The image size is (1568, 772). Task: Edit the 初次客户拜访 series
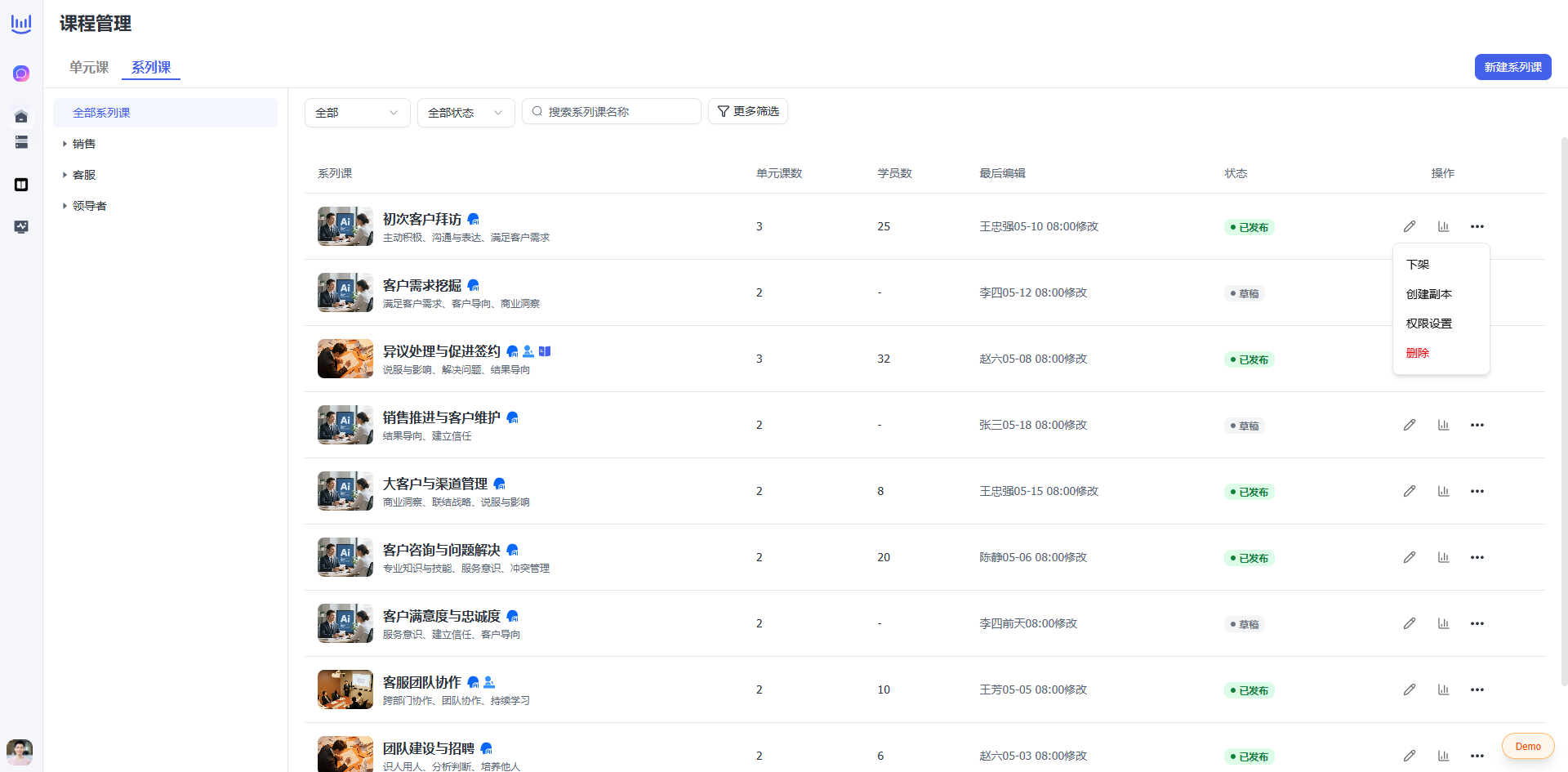click(x=1410, y=226)
